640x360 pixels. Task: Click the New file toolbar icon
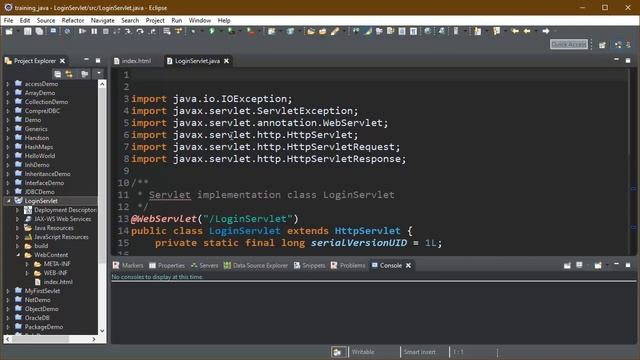tap(9, 31)
